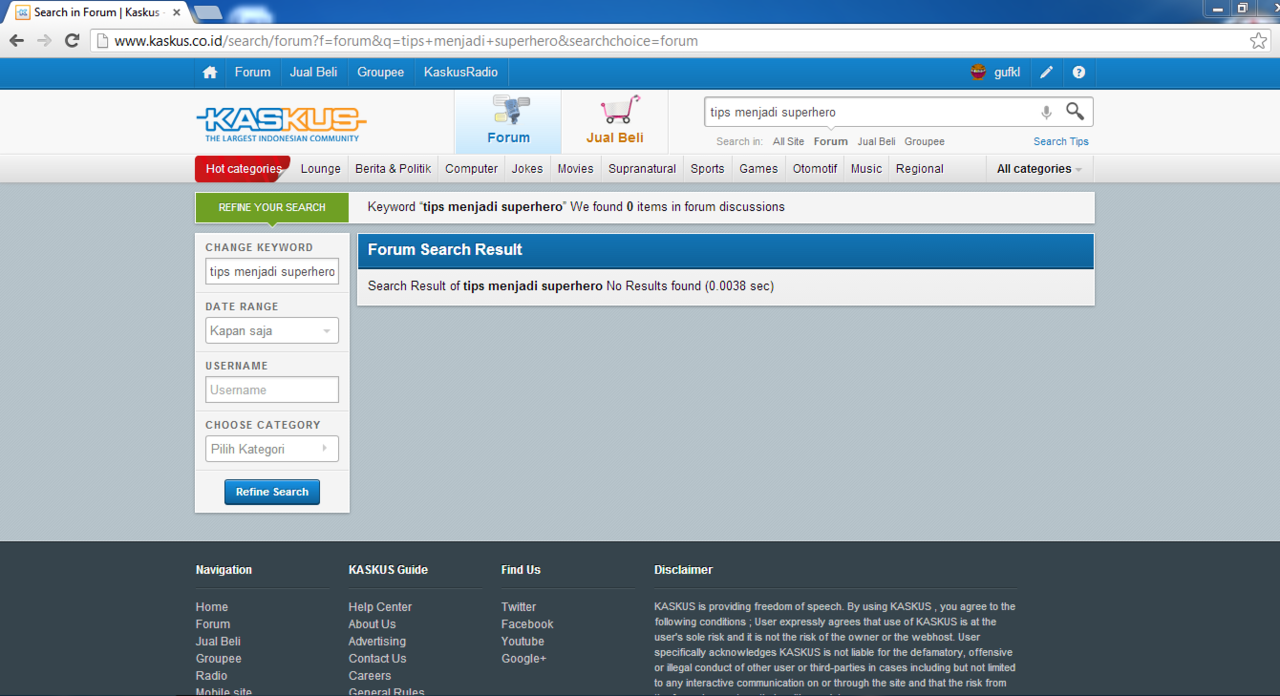The image size is (1280, 696).
Task: Bookmark this page with star icon
Action: [1258, 41]
